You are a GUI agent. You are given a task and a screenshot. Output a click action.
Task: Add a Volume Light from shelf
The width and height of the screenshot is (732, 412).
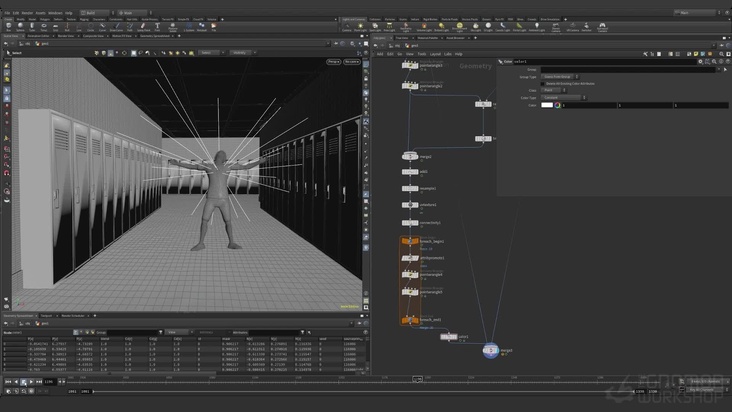click(x=424, y=27)
